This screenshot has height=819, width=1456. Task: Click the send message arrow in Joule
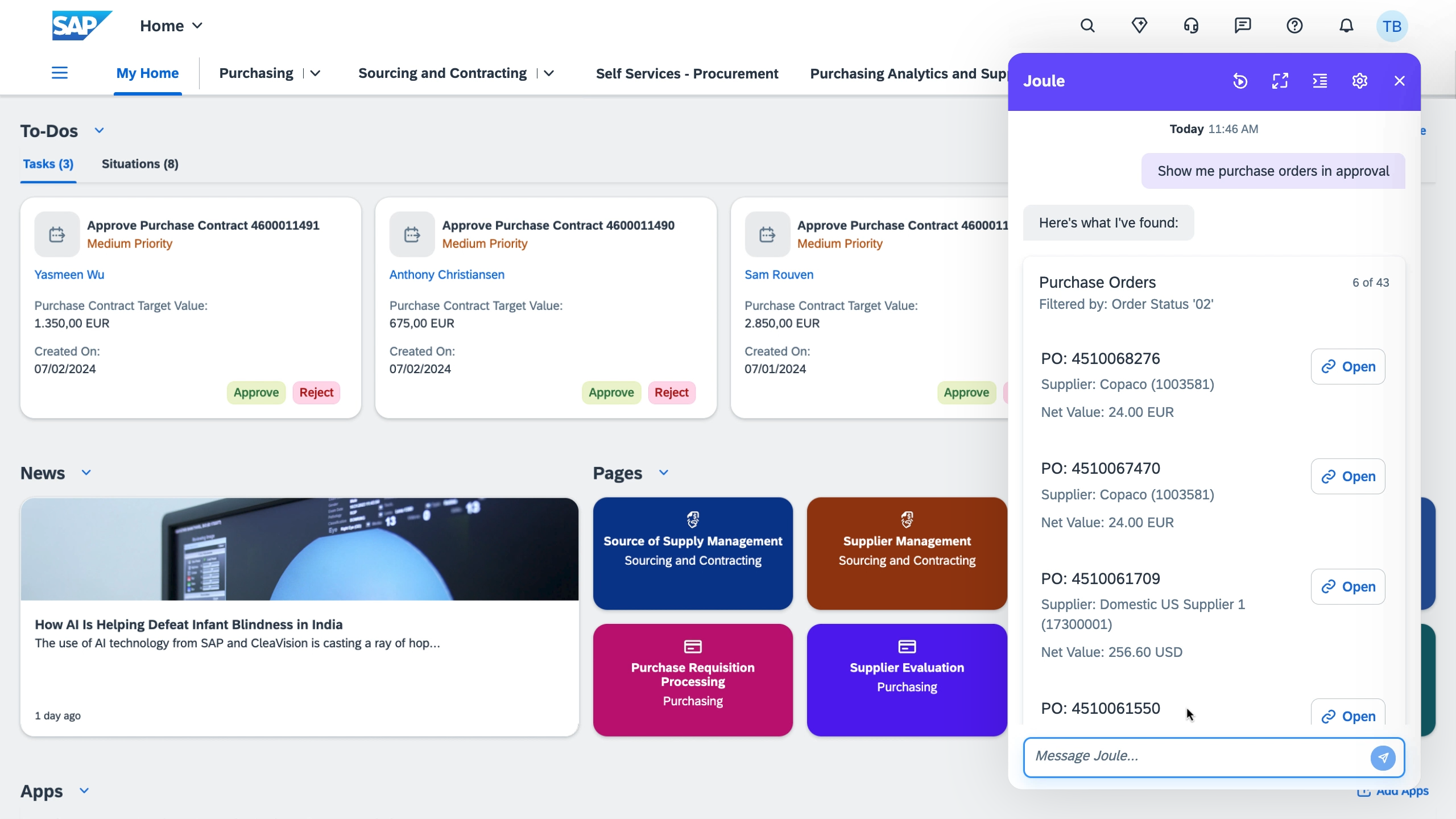coord(1383,758)
